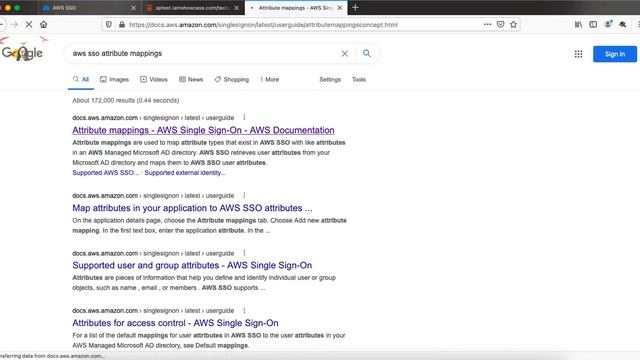Open Attribute mappings - AWS Single Sign-On link
The image size is (640, 360).
tap(203, 130)
